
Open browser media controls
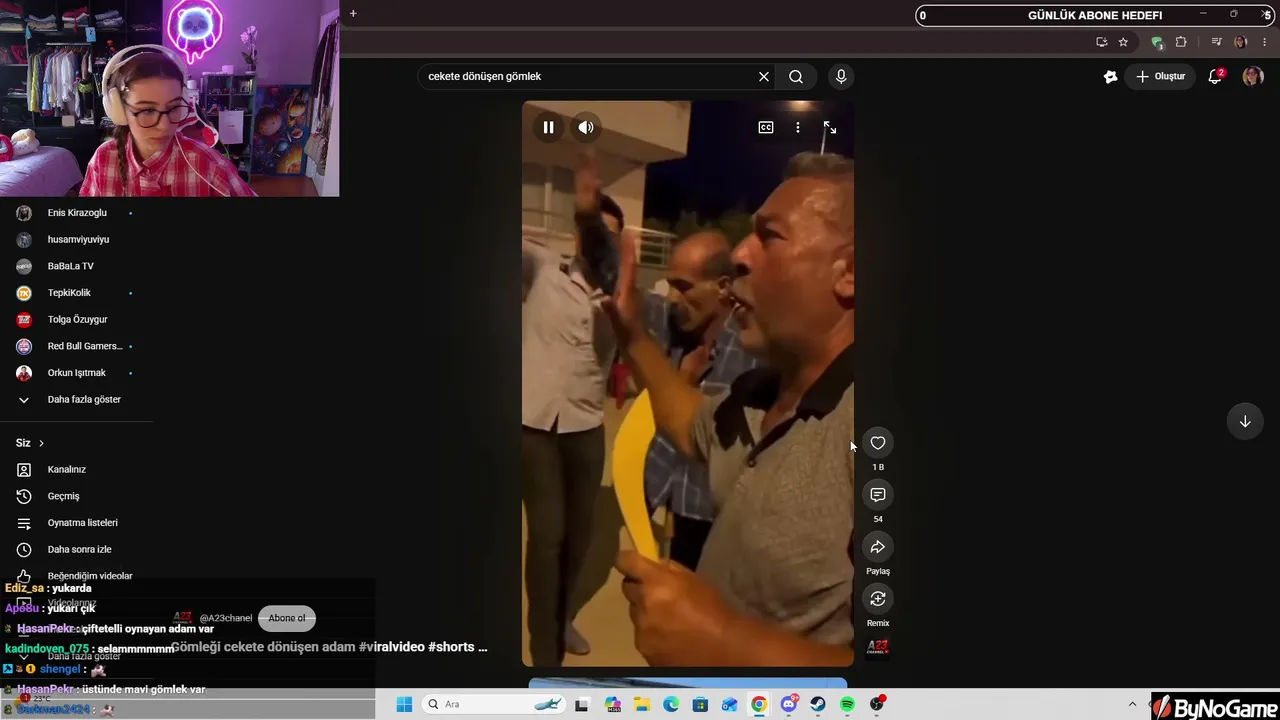point(1216,42)
